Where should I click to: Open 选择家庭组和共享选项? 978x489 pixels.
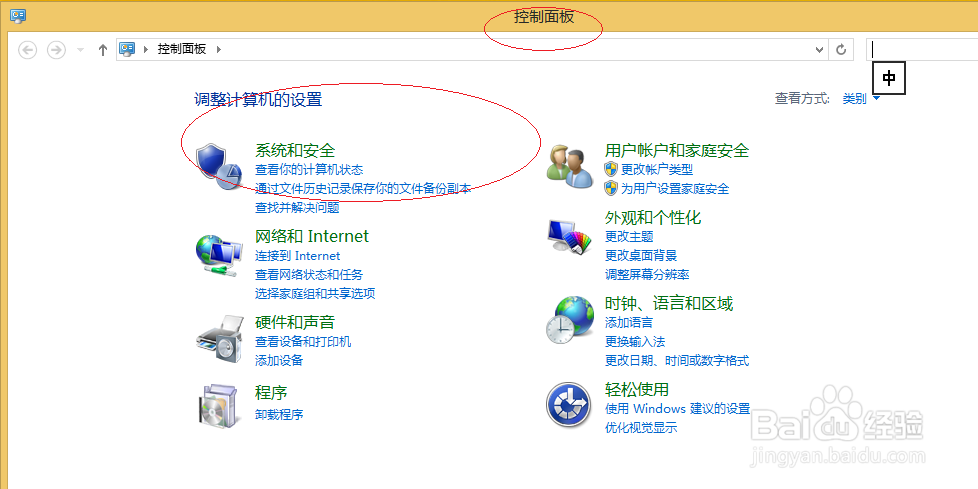pyautogui.click(x=315, y=293)
